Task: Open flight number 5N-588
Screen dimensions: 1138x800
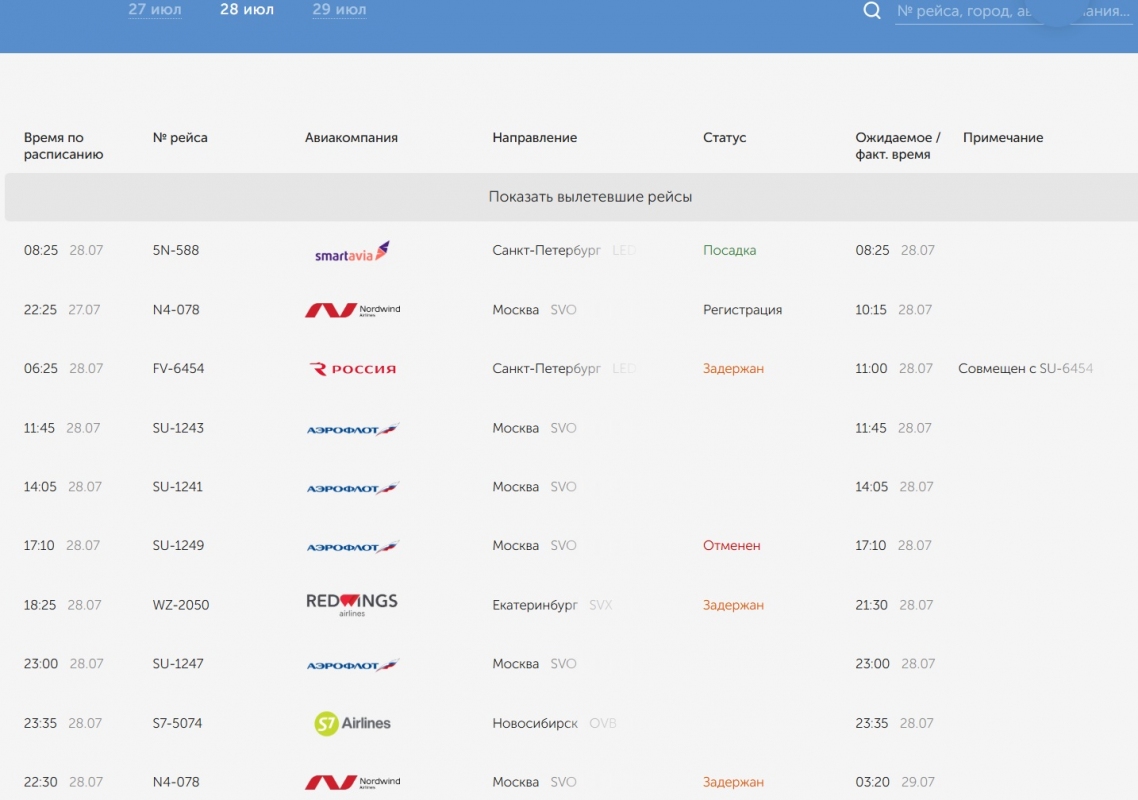Action: click(176, 251)
